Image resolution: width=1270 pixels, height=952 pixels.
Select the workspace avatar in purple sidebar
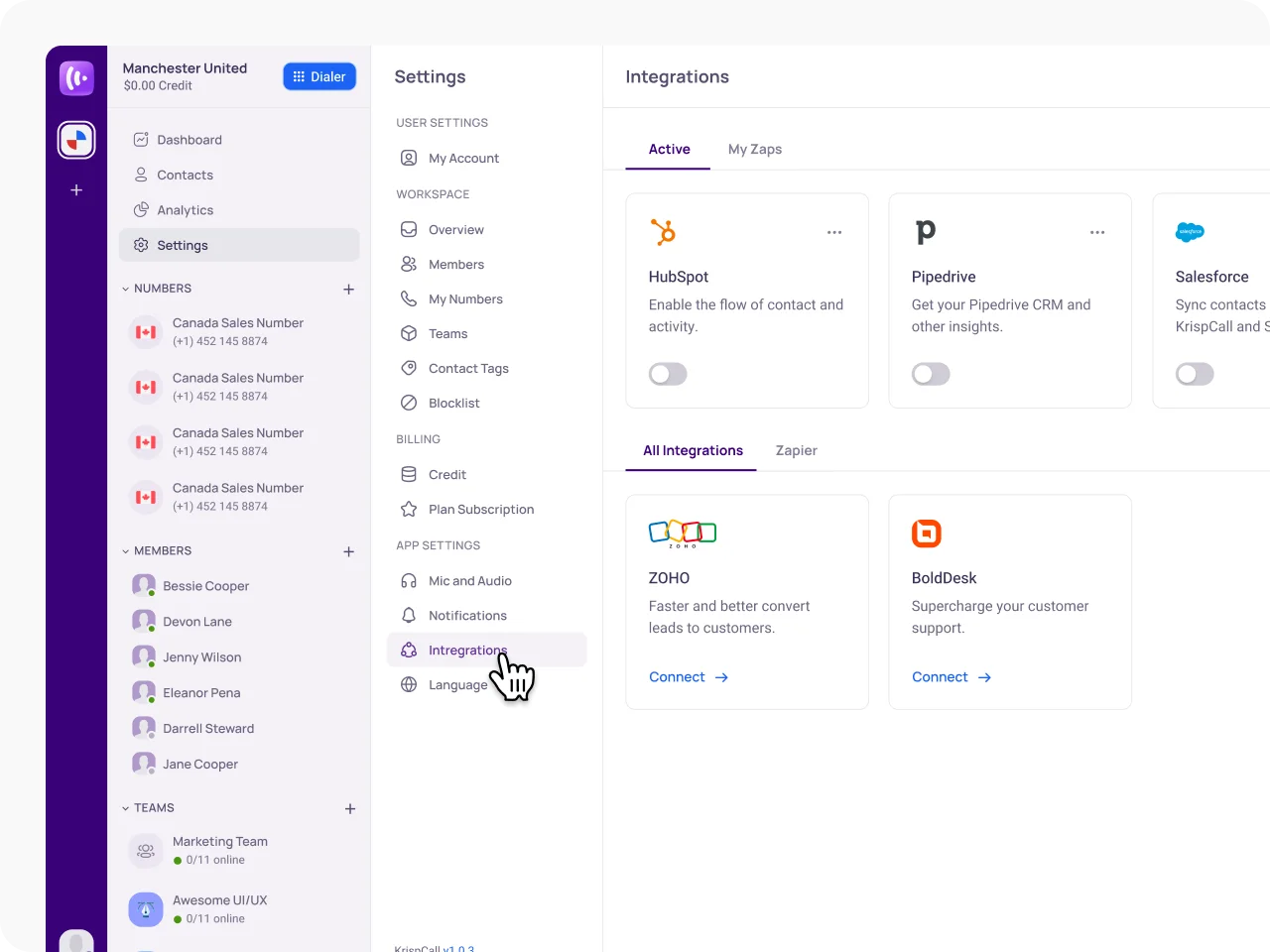(x=76, y=141)
